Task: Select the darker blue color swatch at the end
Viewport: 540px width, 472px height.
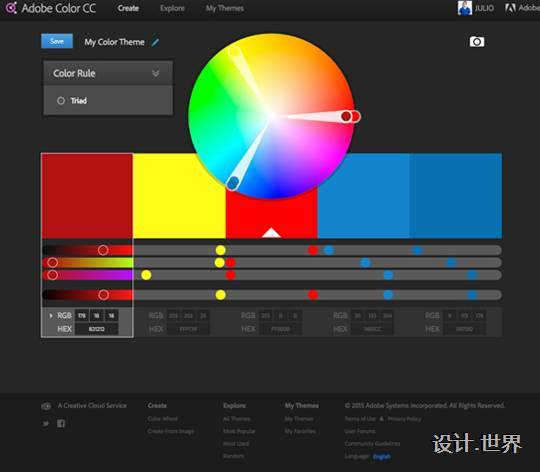Action: 456,196
